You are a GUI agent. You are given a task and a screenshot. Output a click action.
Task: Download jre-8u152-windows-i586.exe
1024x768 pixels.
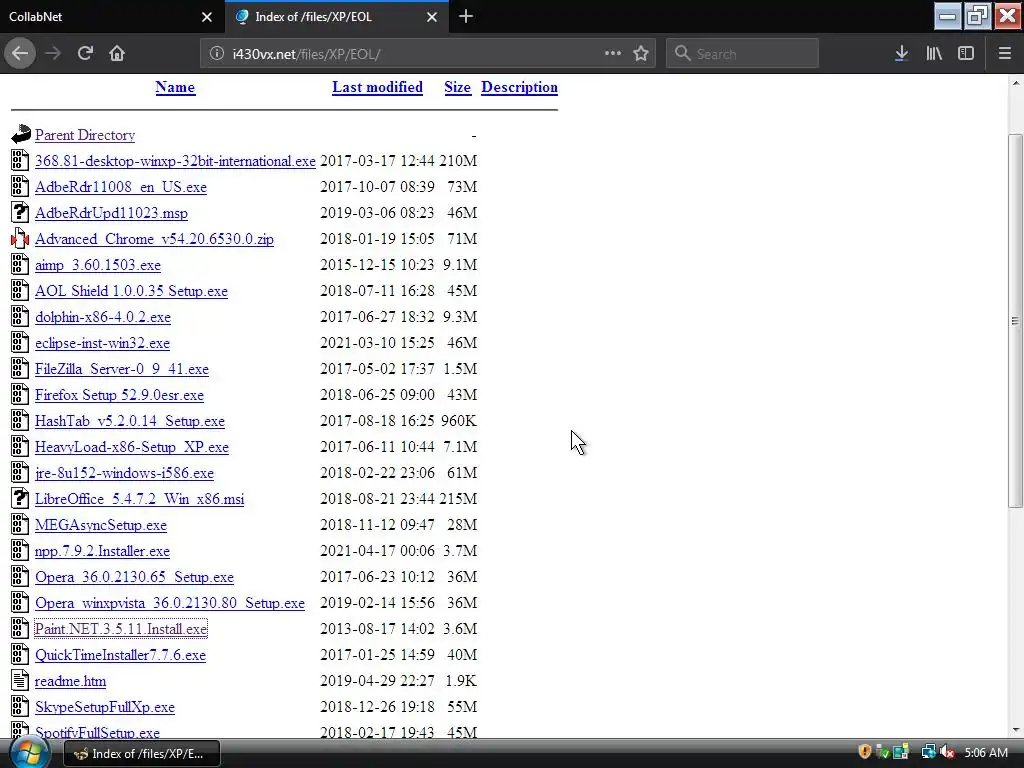124,473
